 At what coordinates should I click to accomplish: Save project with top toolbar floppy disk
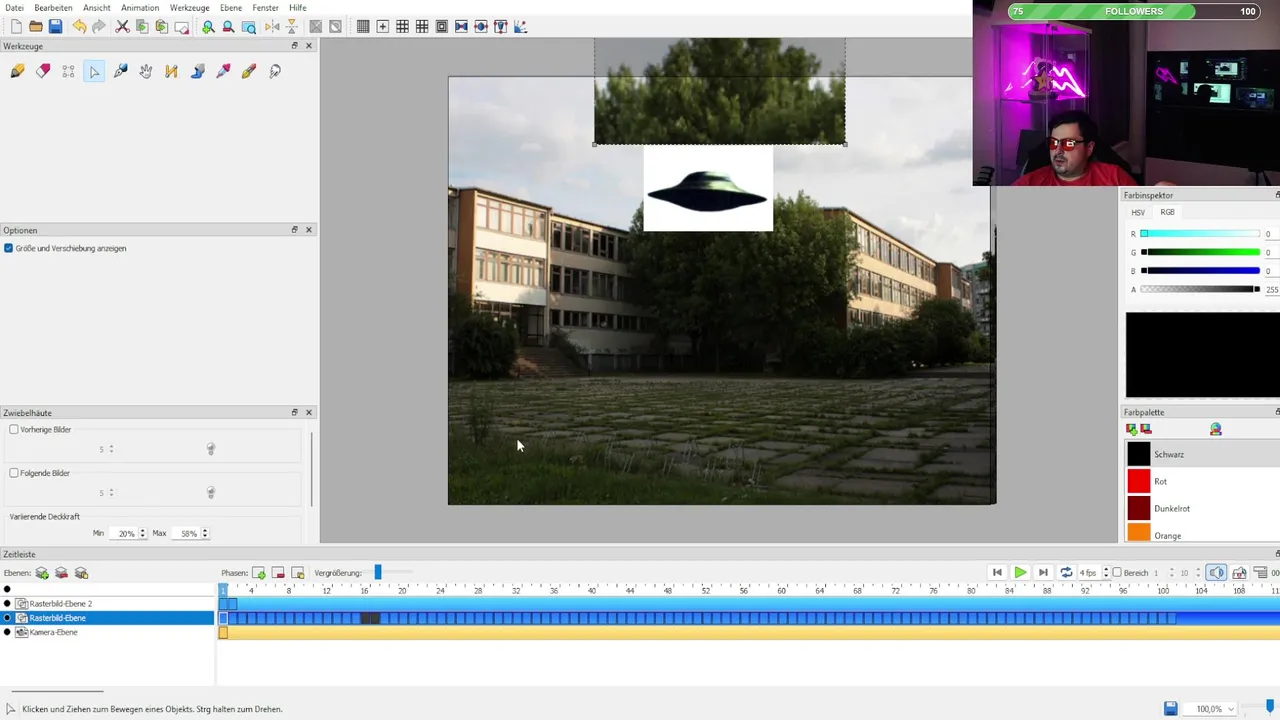point(56,27)
